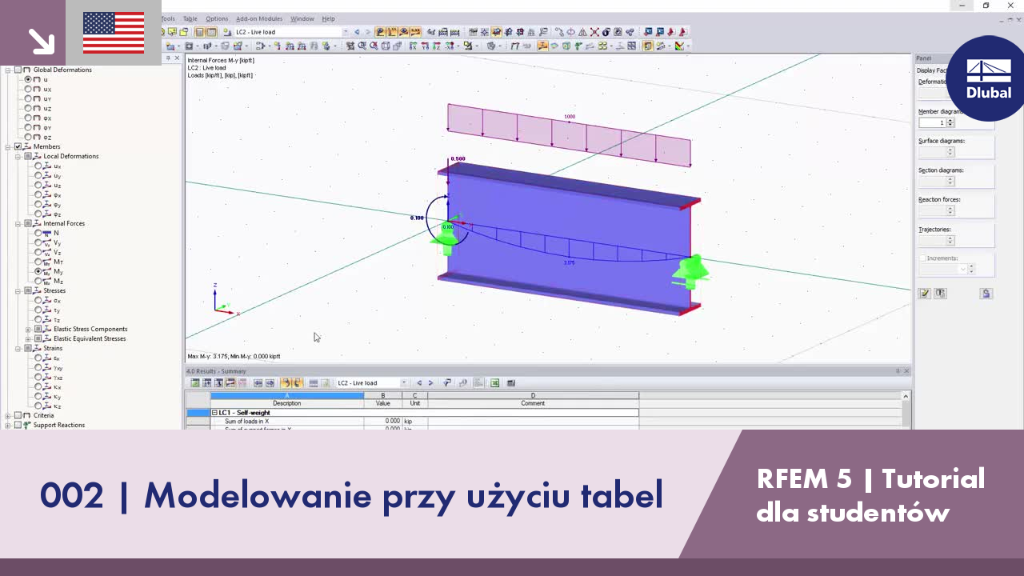The width and height of the screenshot is (1024, 576).
Task: Expand the Support Reactions tree node
Action: (x=8, y=425)
